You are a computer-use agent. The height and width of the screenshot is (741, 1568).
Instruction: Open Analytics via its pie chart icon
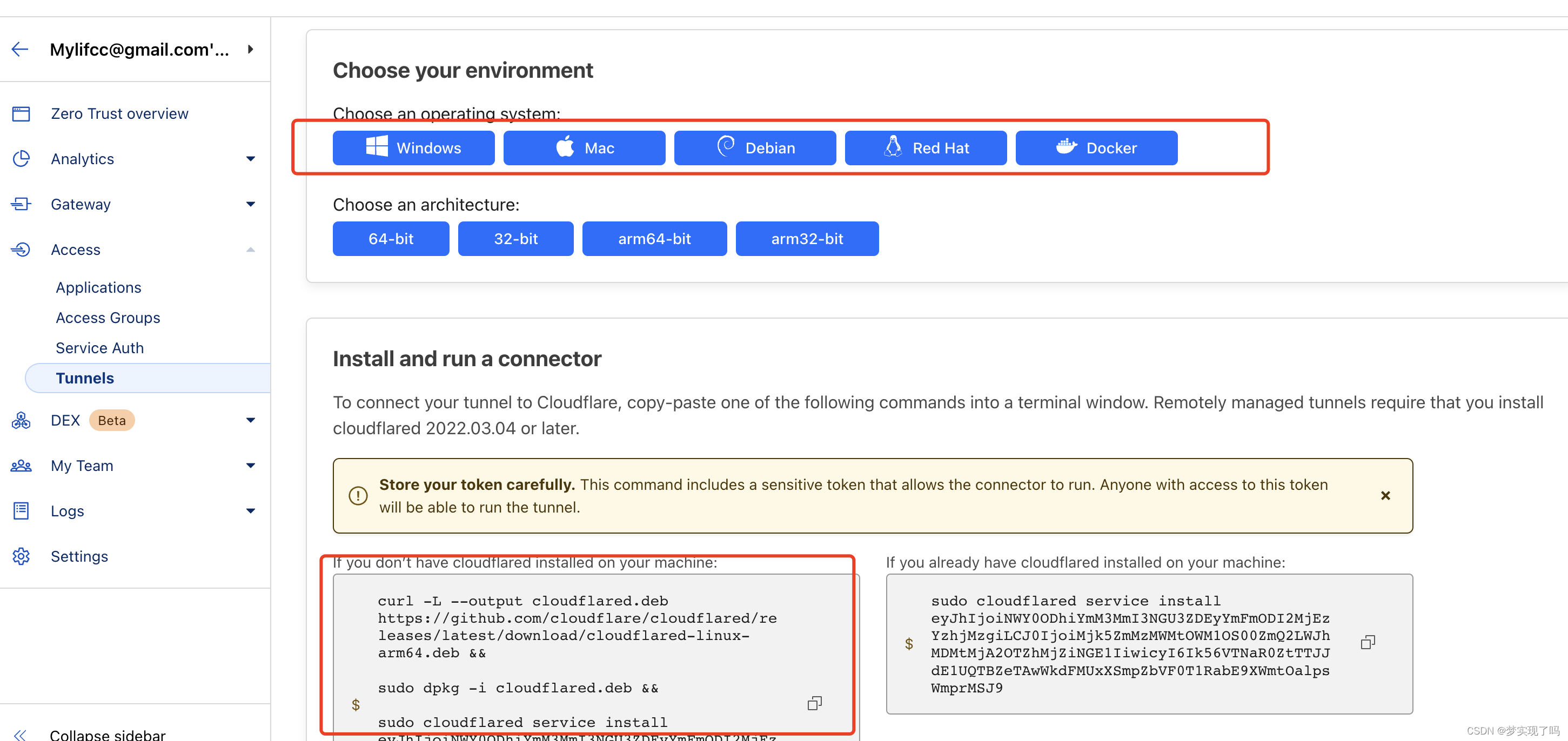(x=21, y=158)
